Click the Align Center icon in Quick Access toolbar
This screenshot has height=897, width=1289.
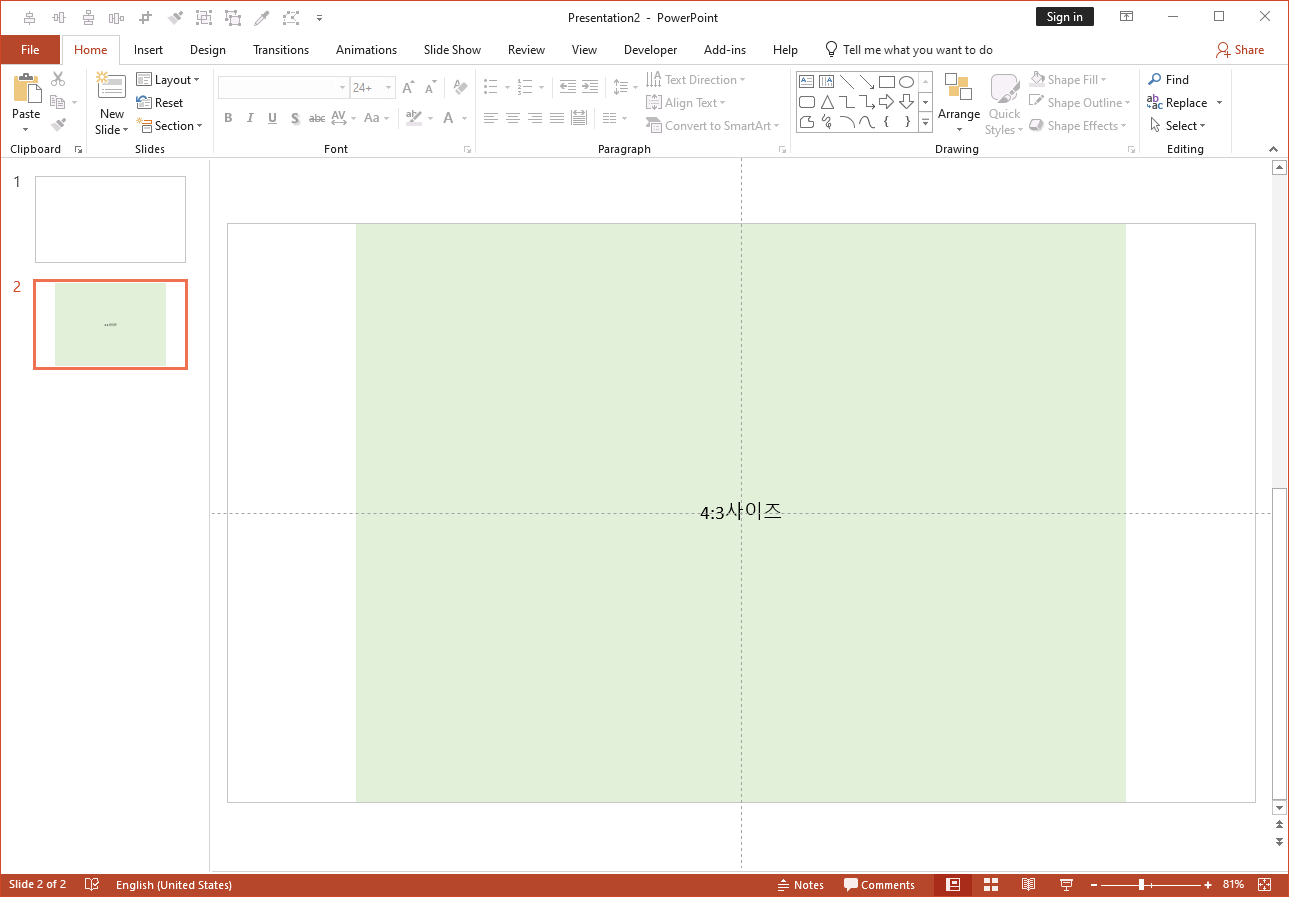pos(30,18)
